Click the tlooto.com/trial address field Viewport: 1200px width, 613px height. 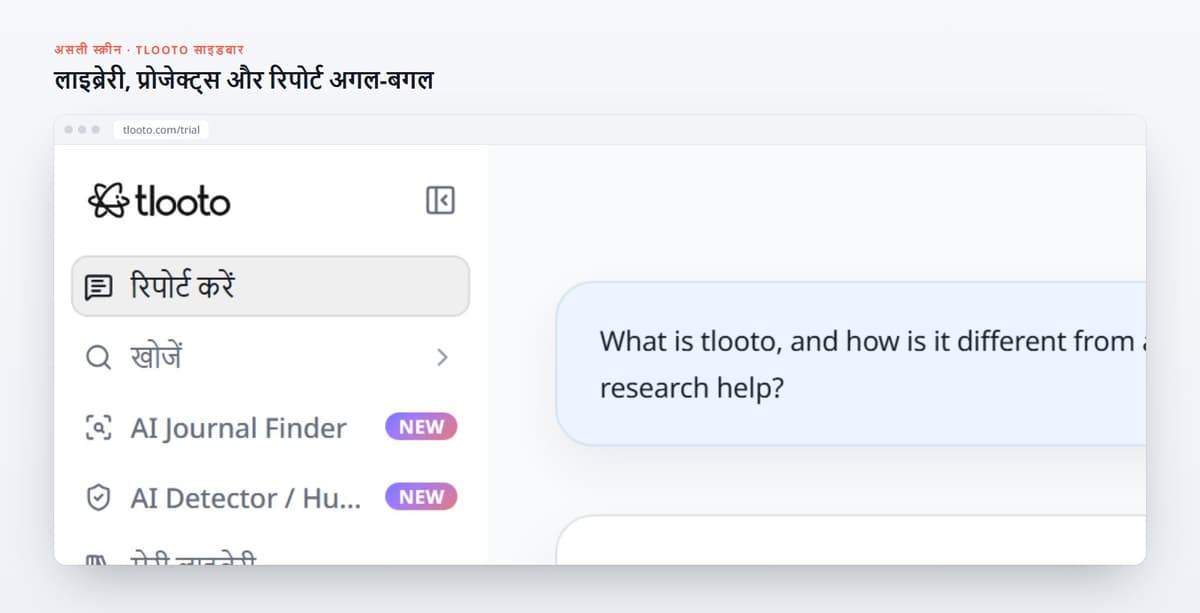click(x=161, y=130)
